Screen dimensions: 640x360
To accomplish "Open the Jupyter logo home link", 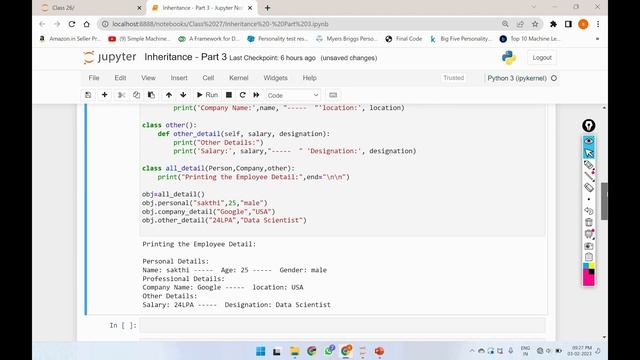I will pyautogui.click(x=109, y=58).
